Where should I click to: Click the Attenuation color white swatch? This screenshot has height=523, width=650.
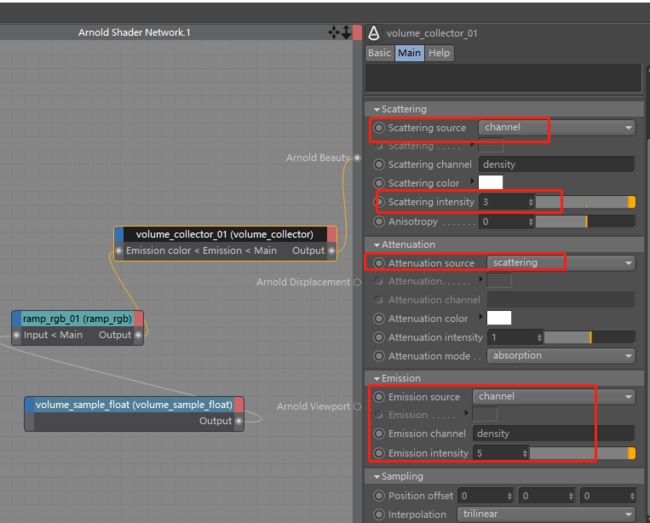click(x=499, y=318)
